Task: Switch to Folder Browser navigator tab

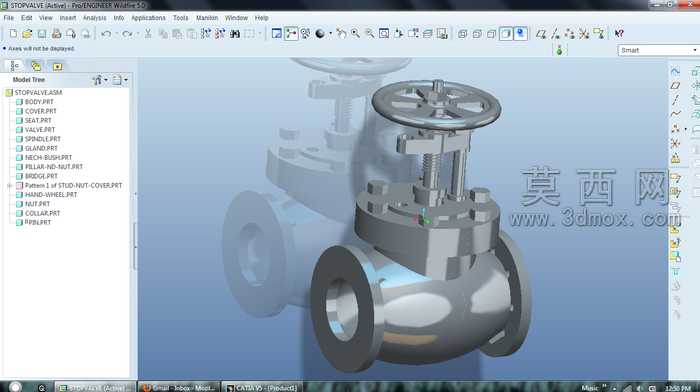Action: (x=36, y=67)
